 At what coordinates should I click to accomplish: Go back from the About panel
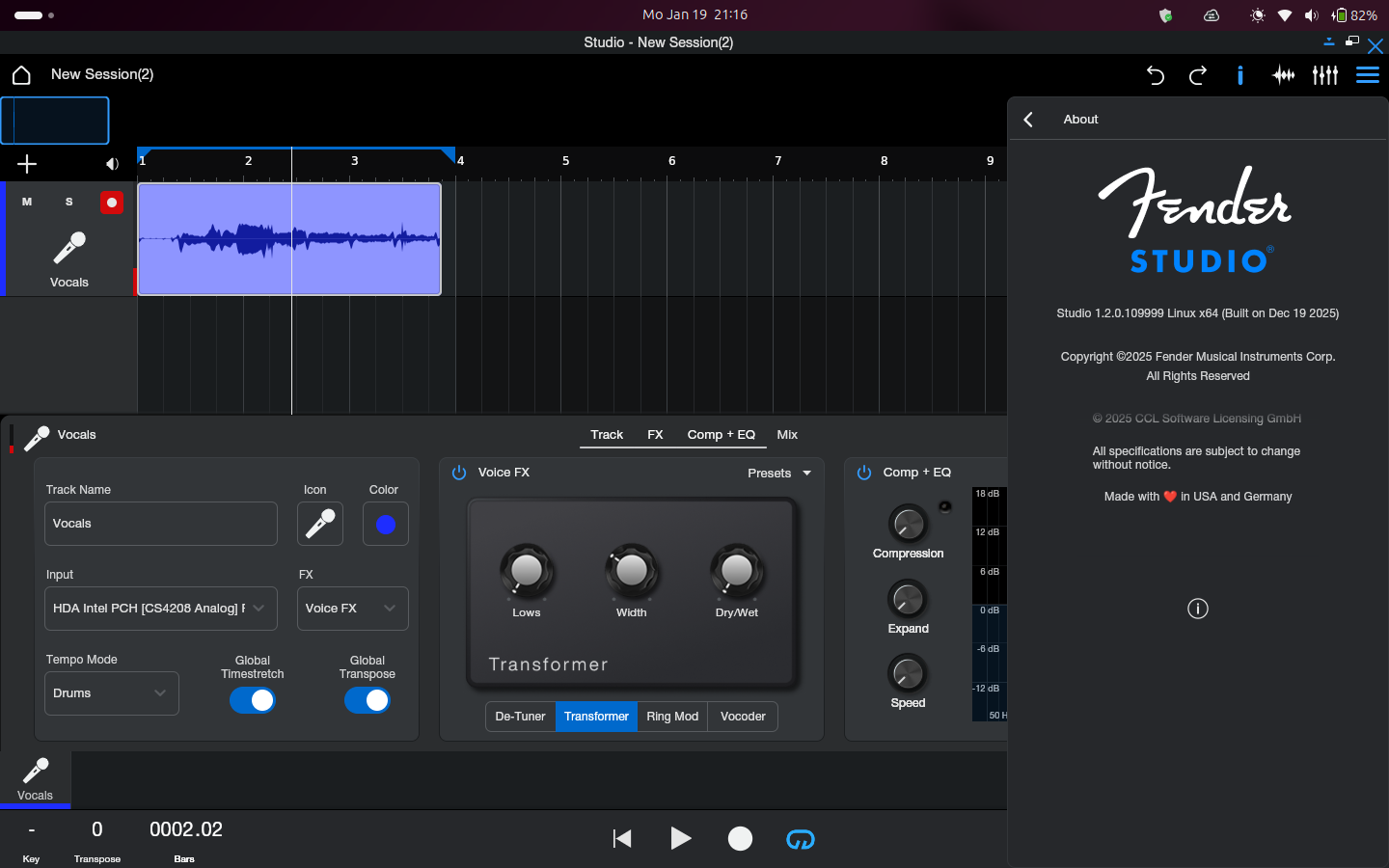coord(1028,119)
